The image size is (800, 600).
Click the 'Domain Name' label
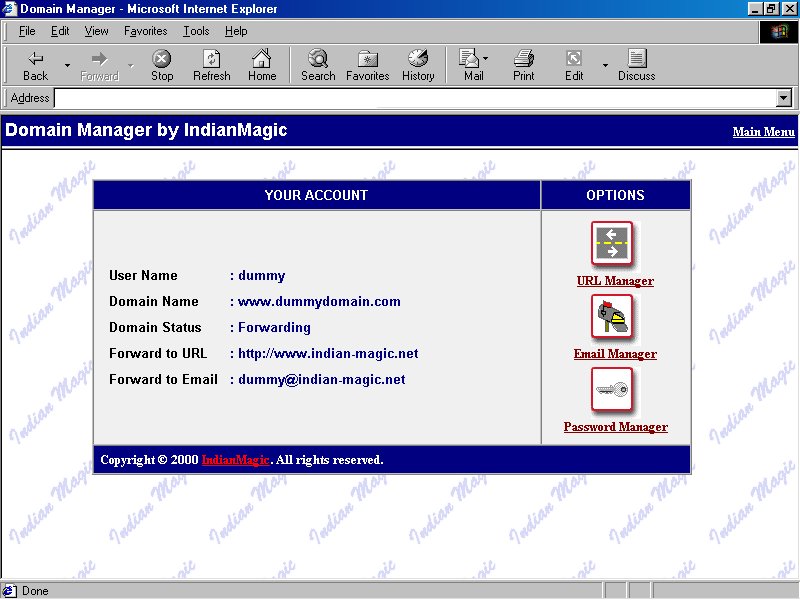point(154,302)
